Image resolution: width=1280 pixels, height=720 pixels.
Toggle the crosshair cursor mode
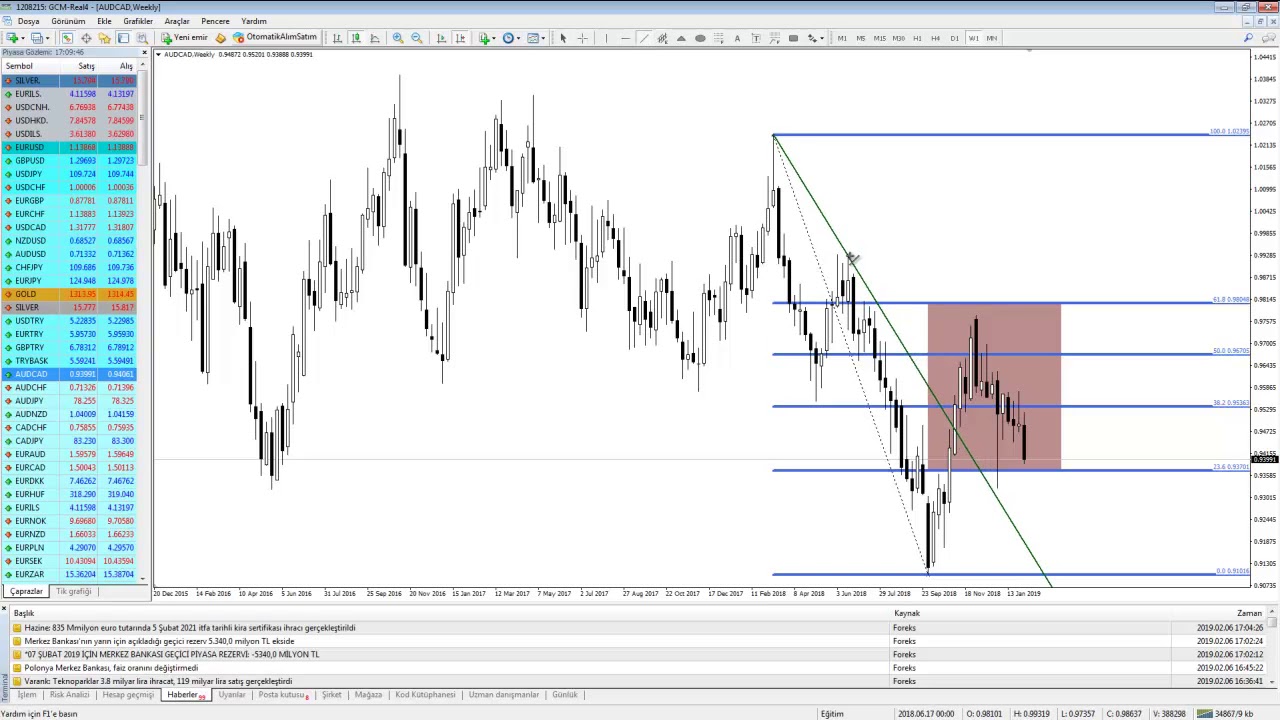pyautogui.click(x=583, y=38)
